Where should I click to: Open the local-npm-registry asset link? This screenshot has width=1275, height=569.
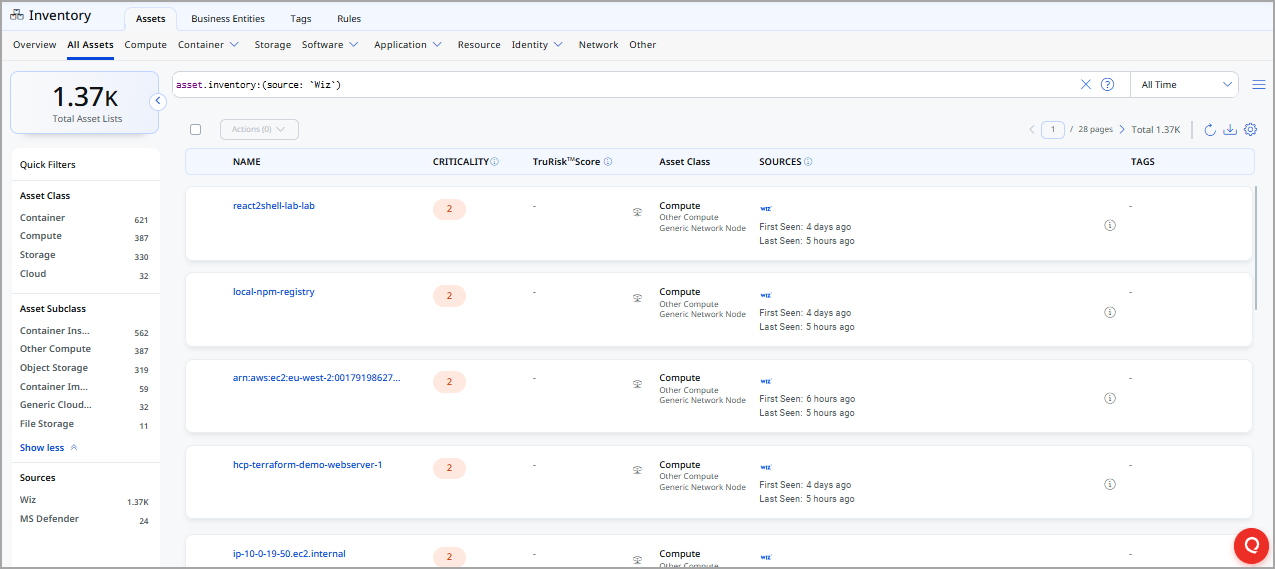(274, 292)
